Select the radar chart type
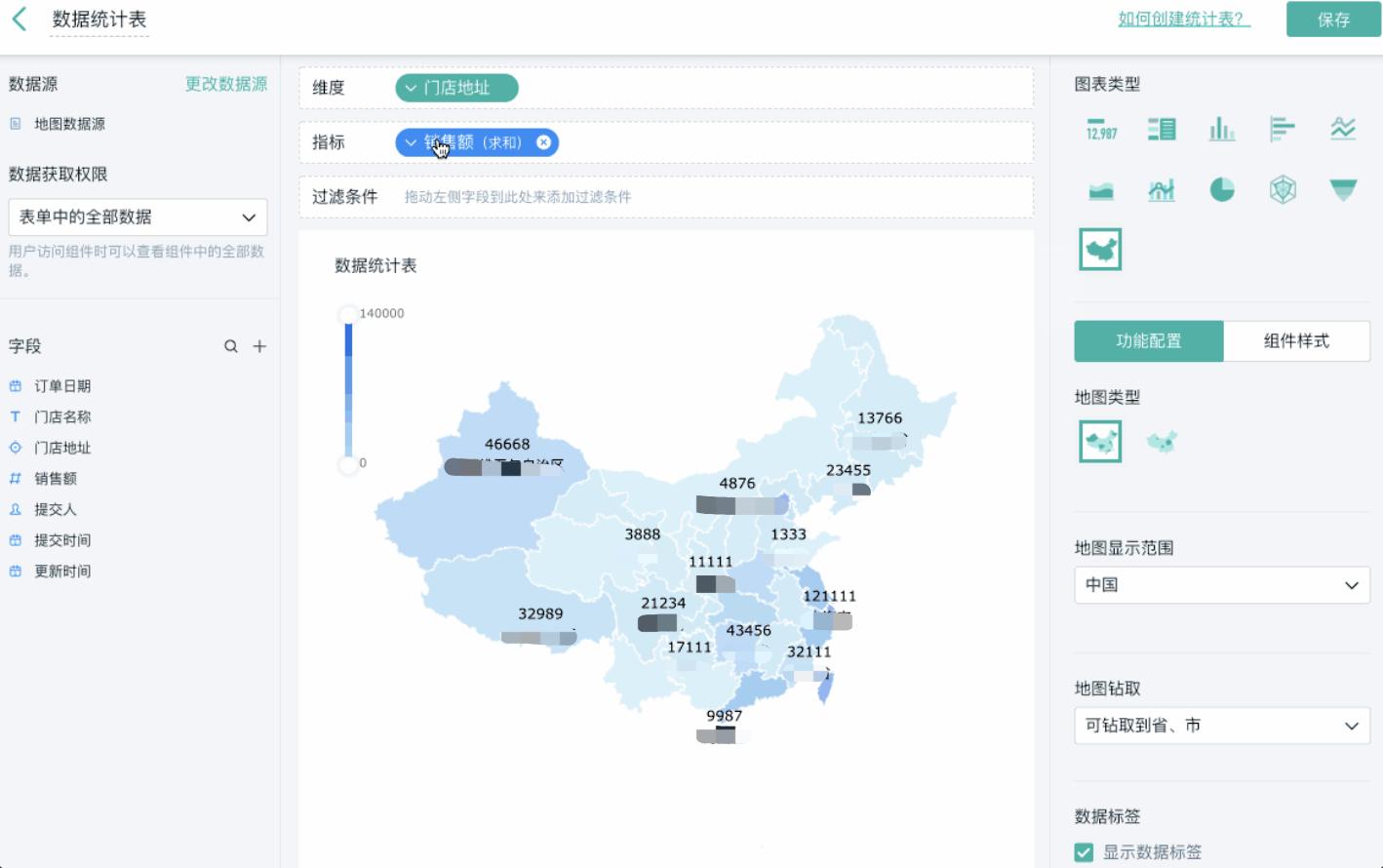Viewport: 1383px width, 868px height. point(1283,189)
